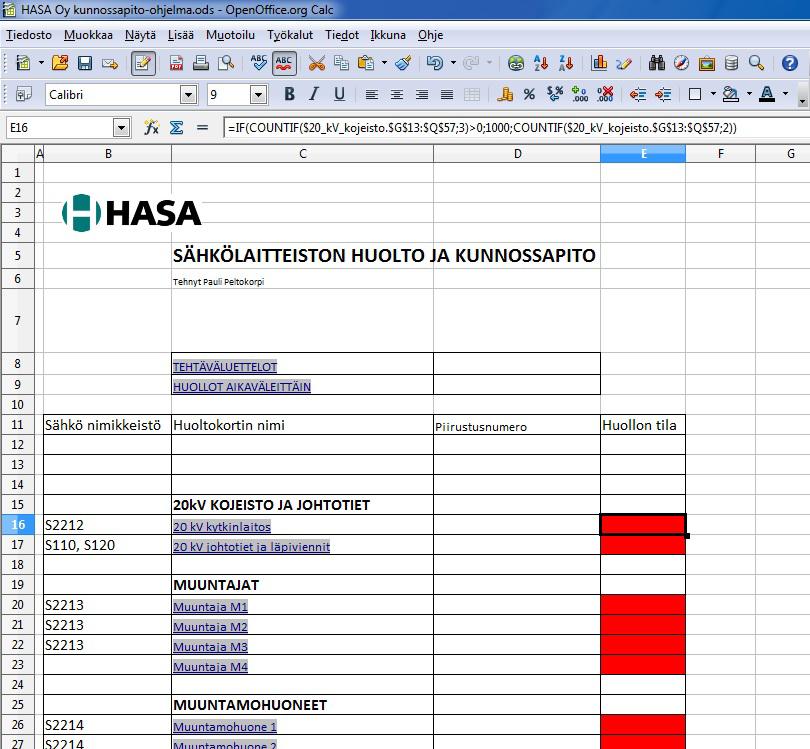Decrease indent icon

[637, 94]
